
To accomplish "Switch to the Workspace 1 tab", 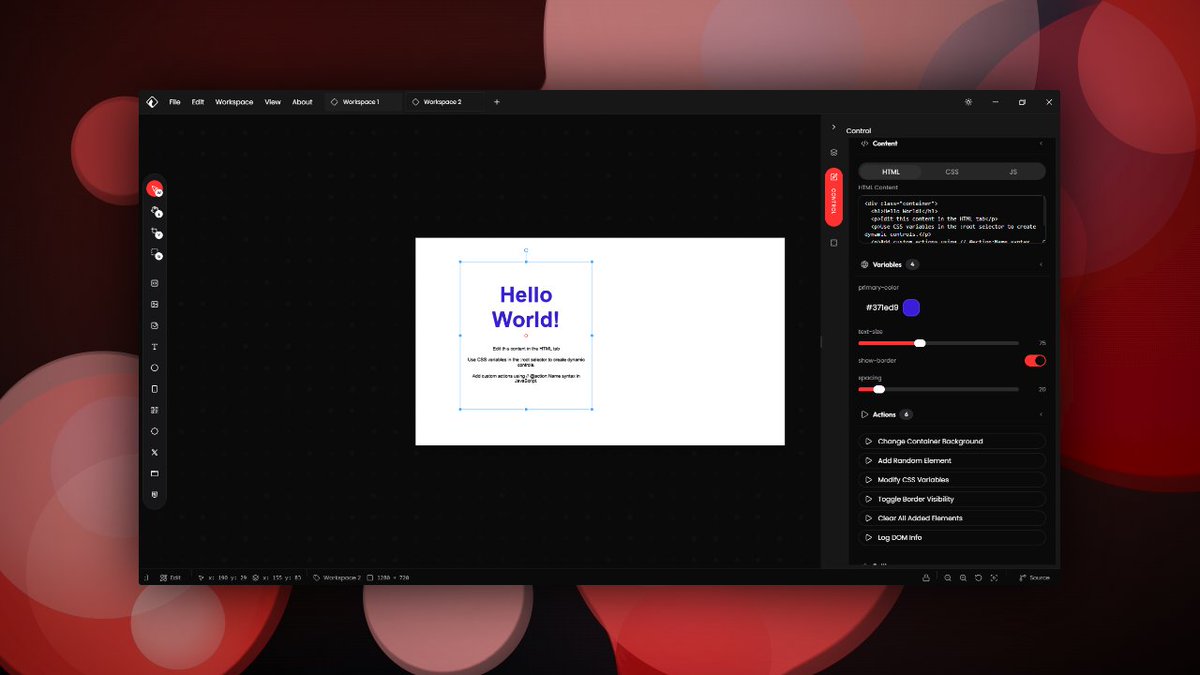I will click(362, 102).
